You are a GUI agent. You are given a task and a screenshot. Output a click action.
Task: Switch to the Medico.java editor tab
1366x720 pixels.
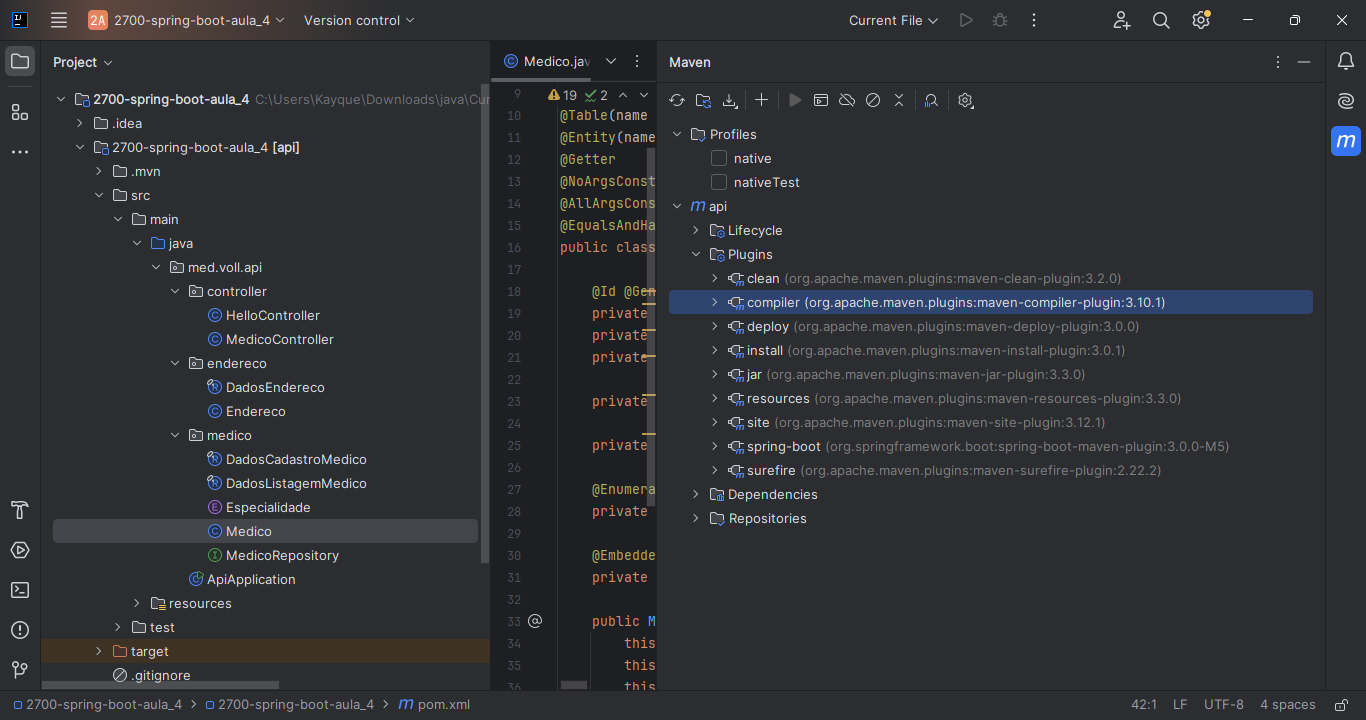pyautogui.click(x=546, y=61)
